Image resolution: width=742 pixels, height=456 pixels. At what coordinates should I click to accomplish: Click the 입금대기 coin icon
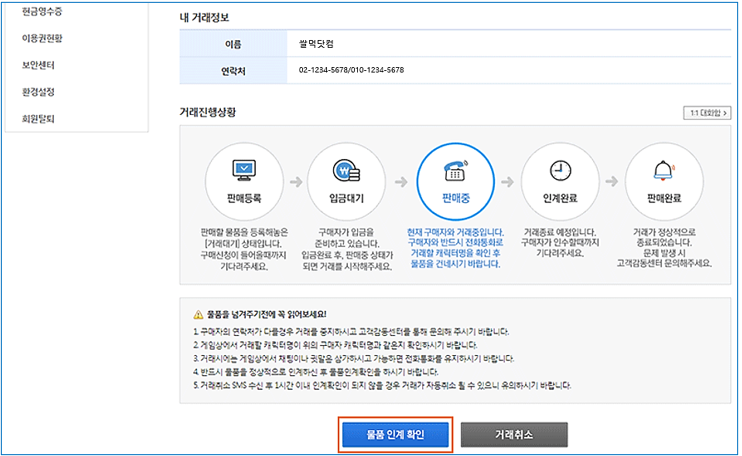[346, 170]
